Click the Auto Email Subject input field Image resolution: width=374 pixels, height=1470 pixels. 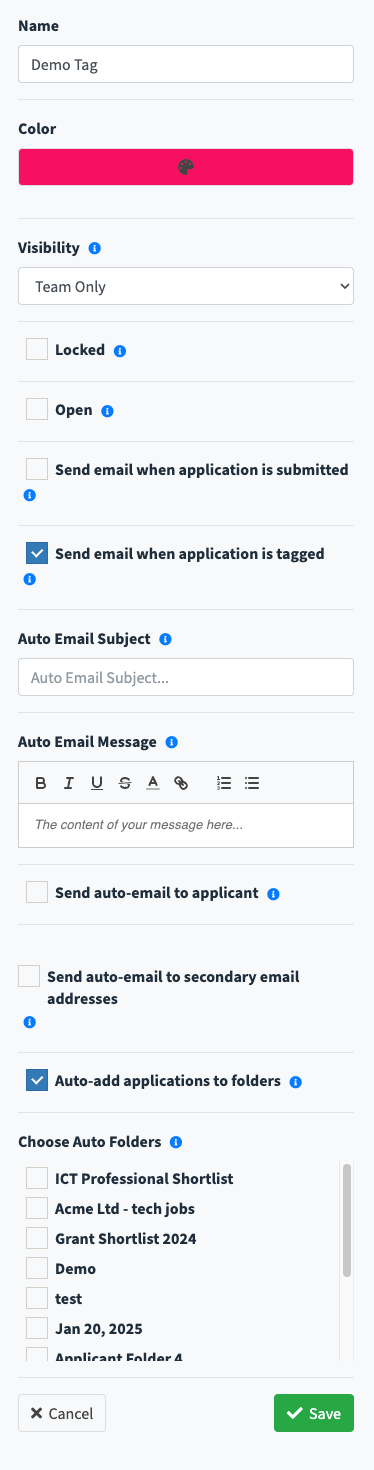coord(186,677)
